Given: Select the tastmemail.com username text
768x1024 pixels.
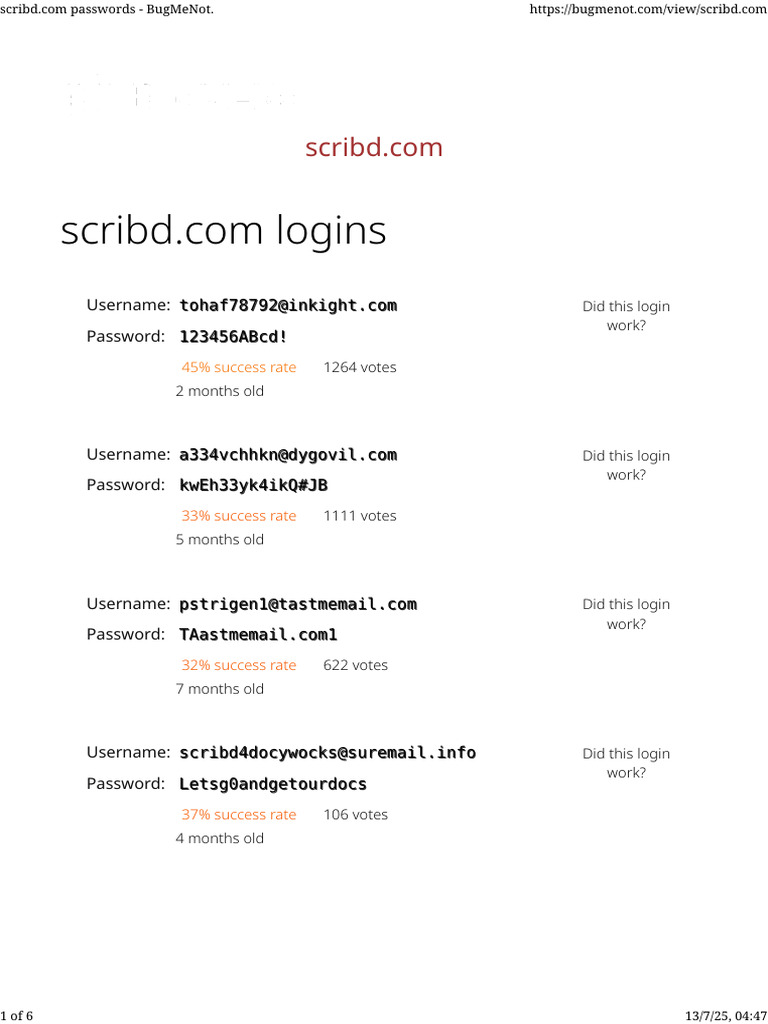Looking at the screenshot, I should [298, 604].
